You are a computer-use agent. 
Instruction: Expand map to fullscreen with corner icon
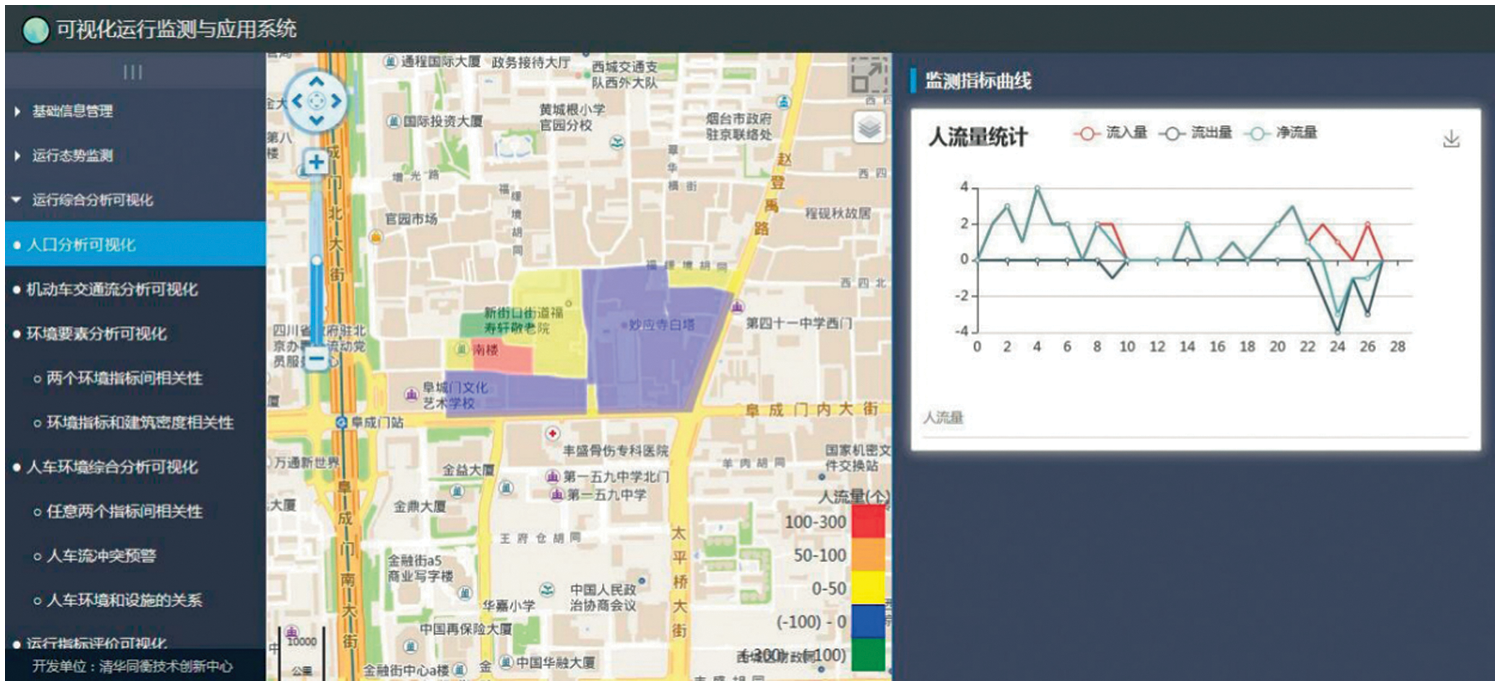click(x=869, y=76)
